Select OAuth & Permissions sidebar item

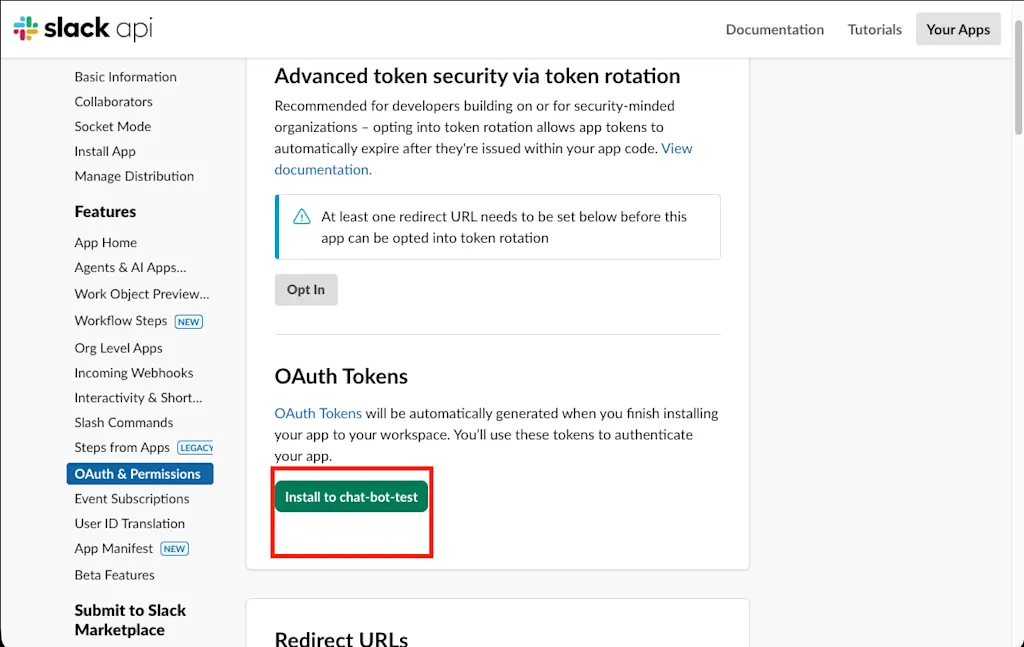140,474
